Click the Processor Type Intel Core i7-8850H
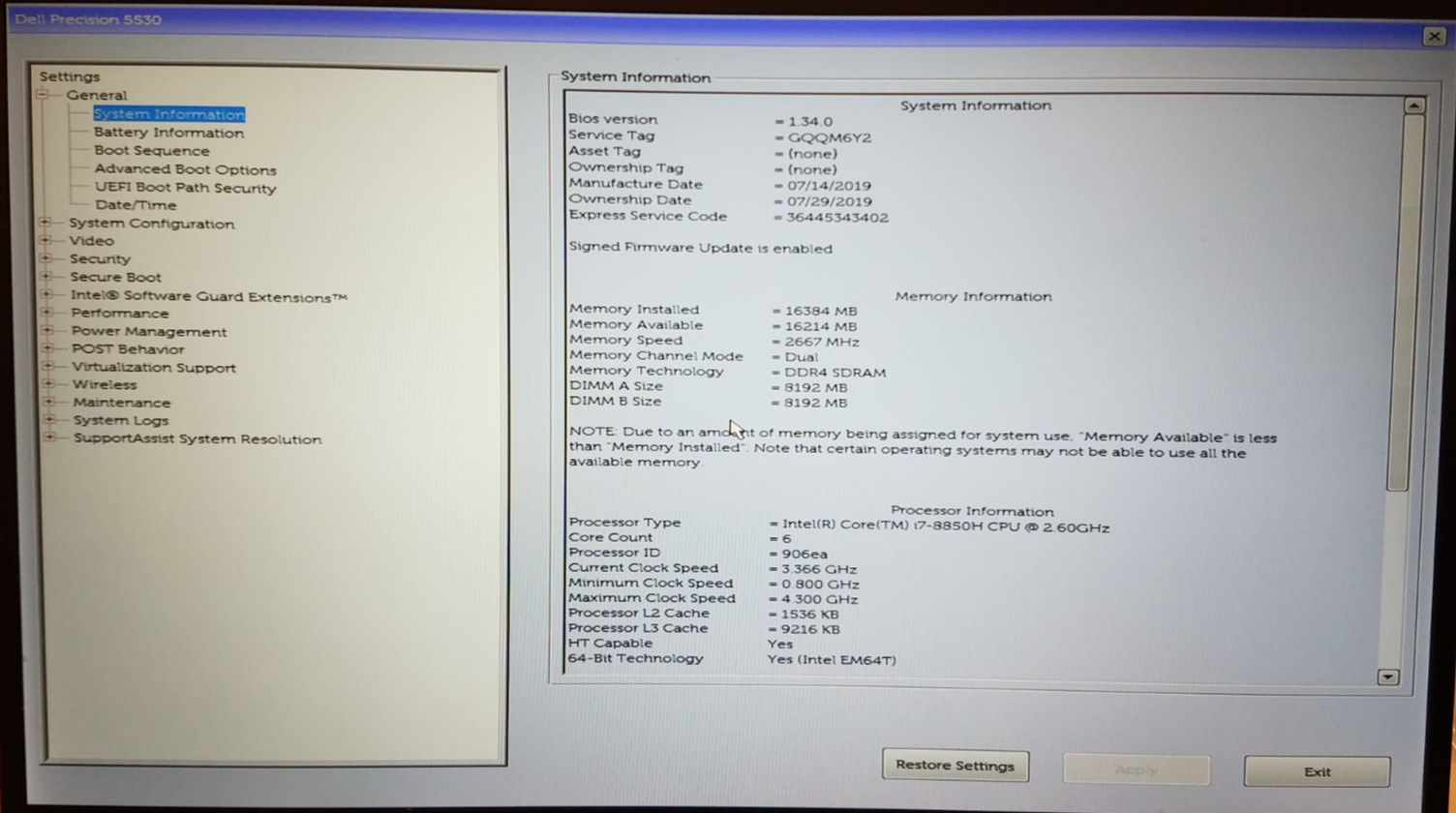 [946, 527]
